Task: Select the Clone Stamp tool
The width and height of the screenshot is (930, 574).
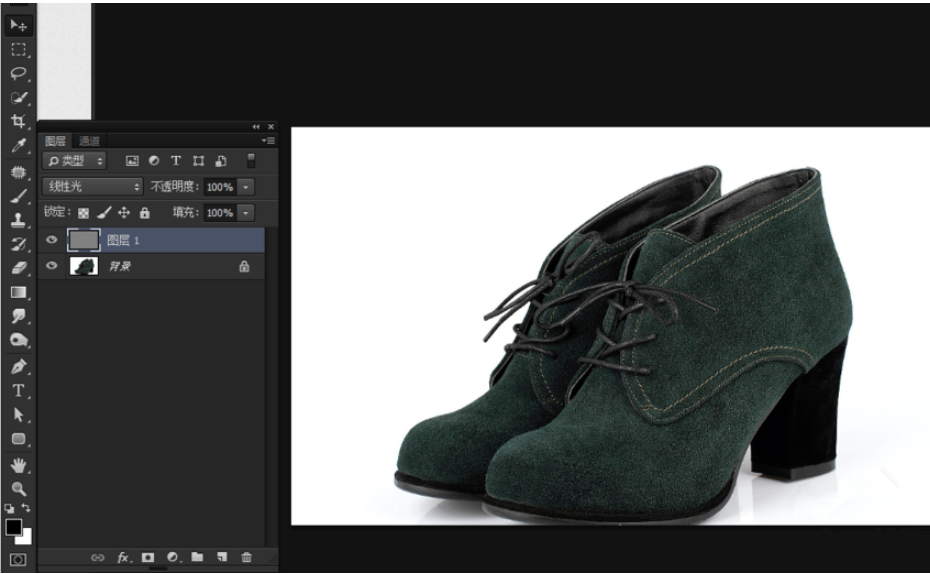Action: click(18, 219)
